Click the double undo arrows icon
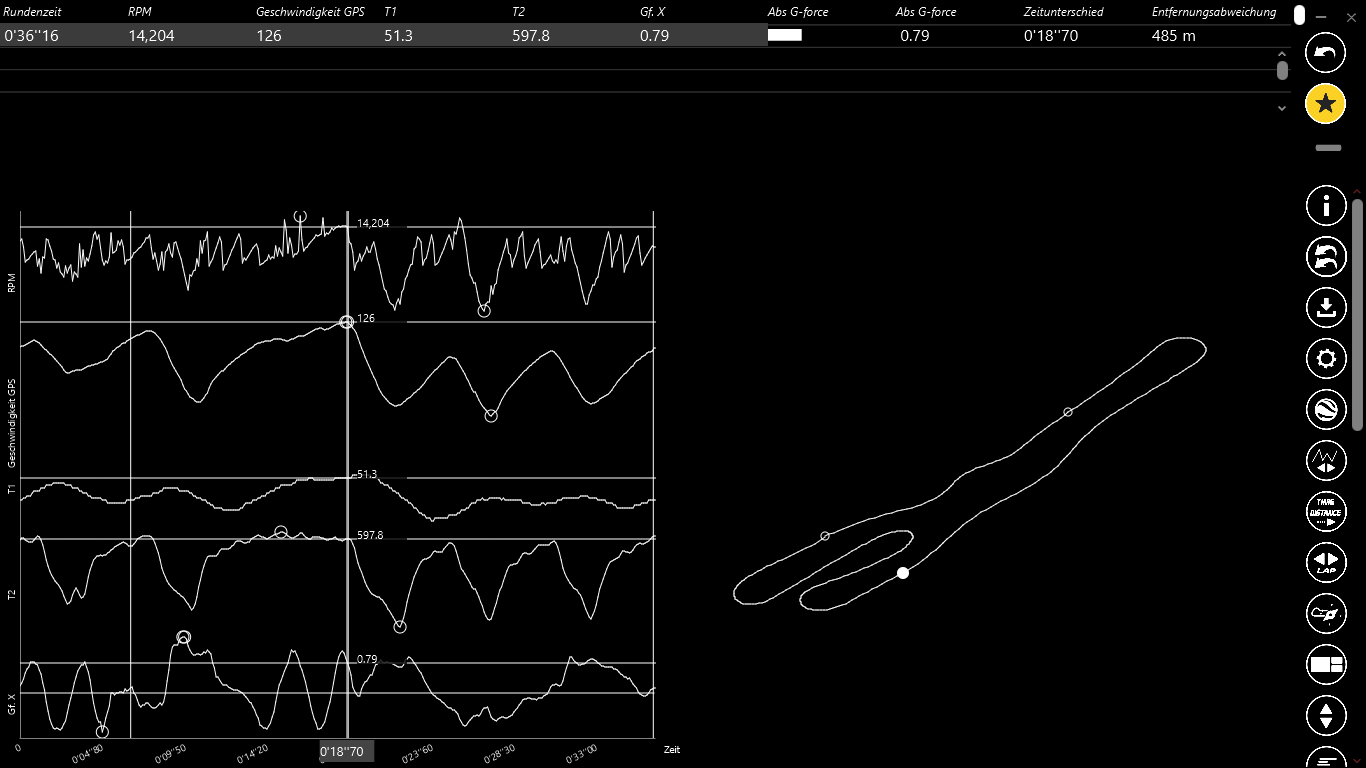Viewport: 1366px width, 768px height. (1326, 256)
